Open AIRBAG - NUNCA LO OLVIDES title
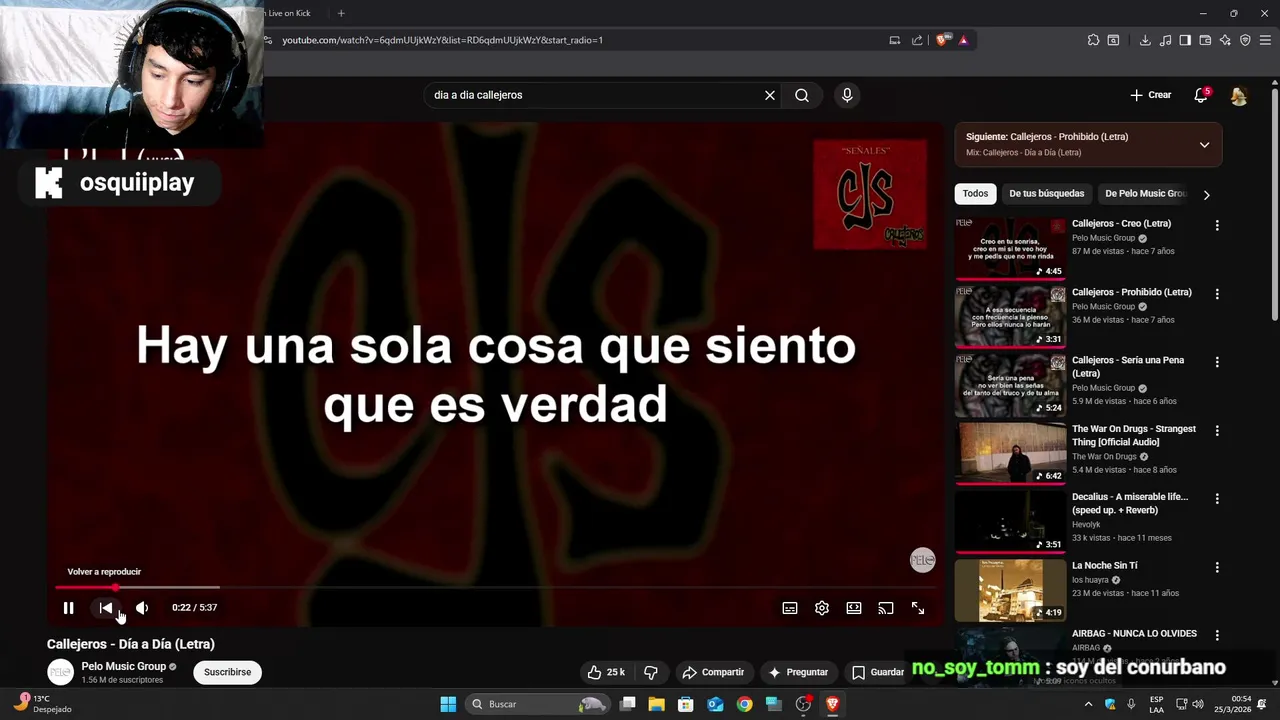 1134,634
